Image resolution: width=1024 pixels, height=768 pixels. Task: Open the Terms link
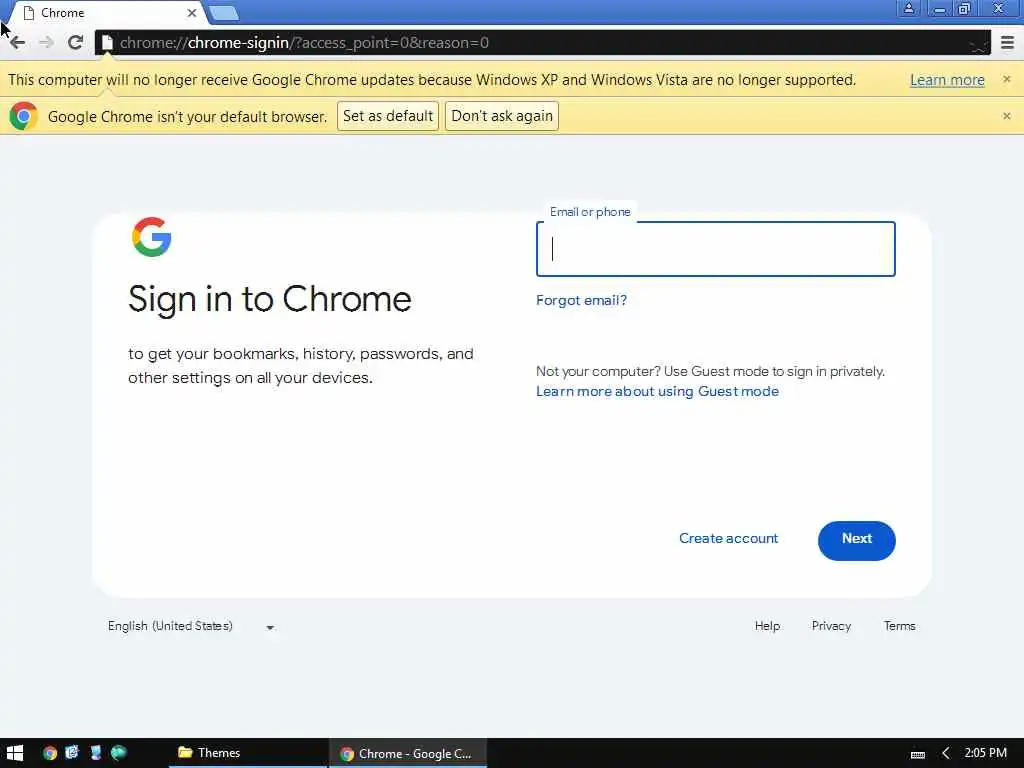click(x=899, y=626)
